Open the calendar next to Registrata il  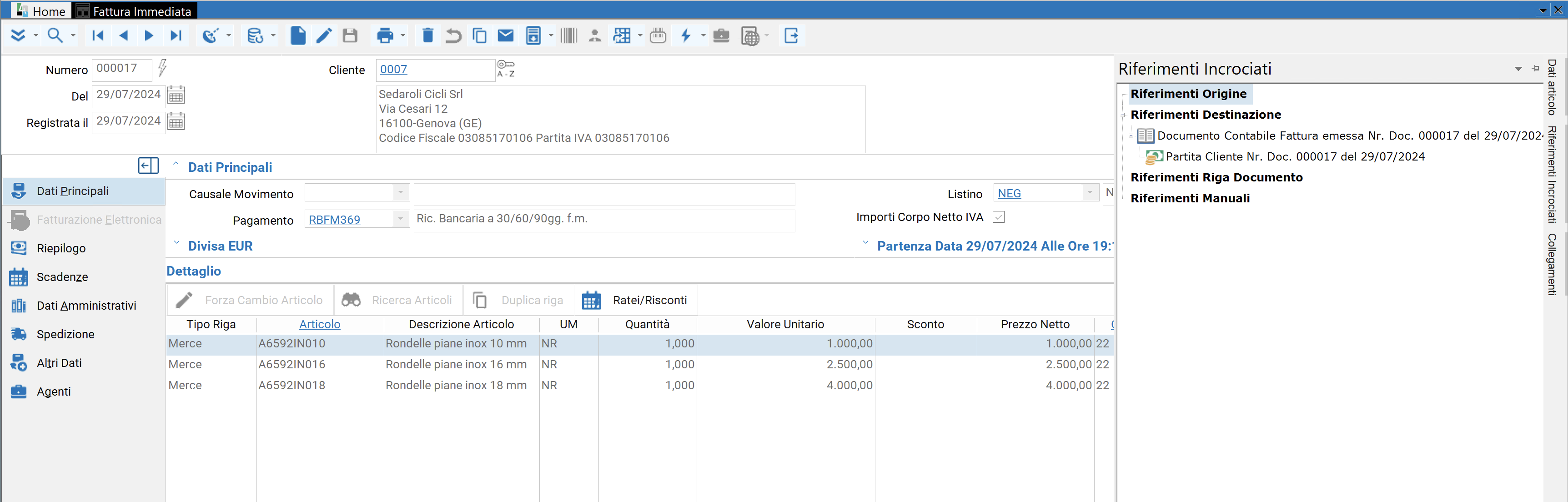tap(176, 122)
